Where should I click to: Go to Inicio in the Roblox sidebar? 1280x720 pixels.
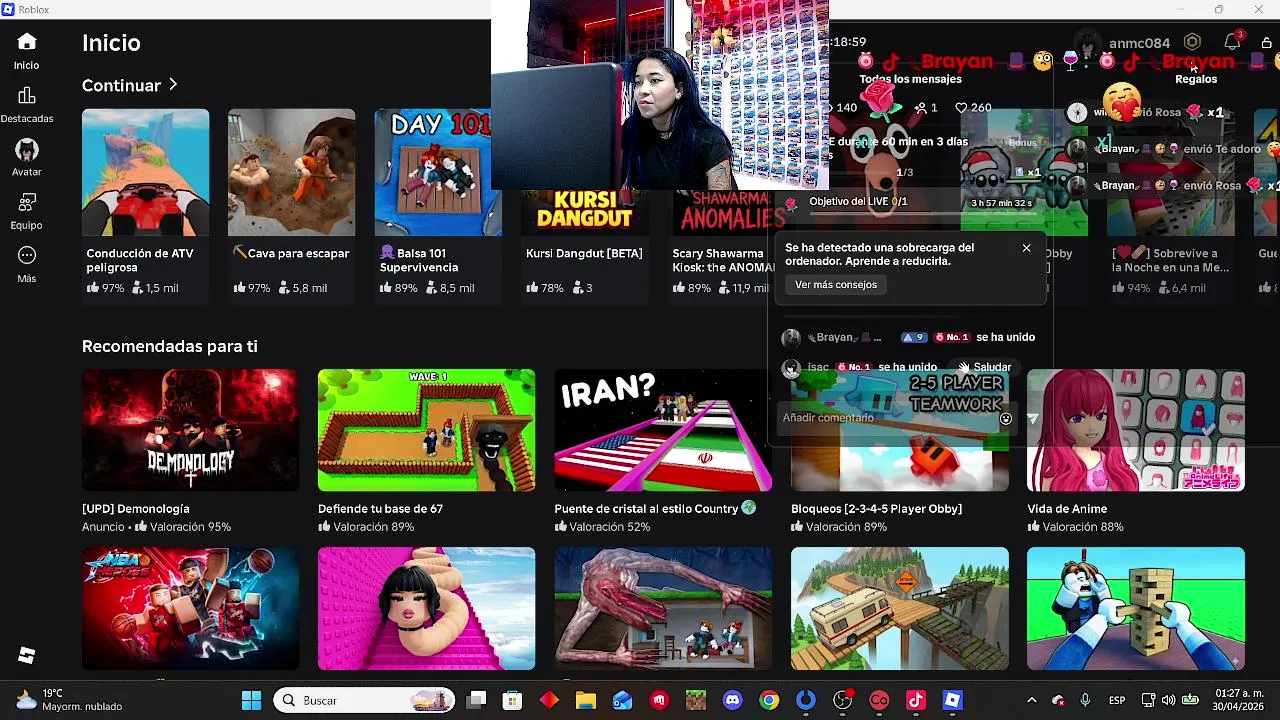click(x=27, y=51)
